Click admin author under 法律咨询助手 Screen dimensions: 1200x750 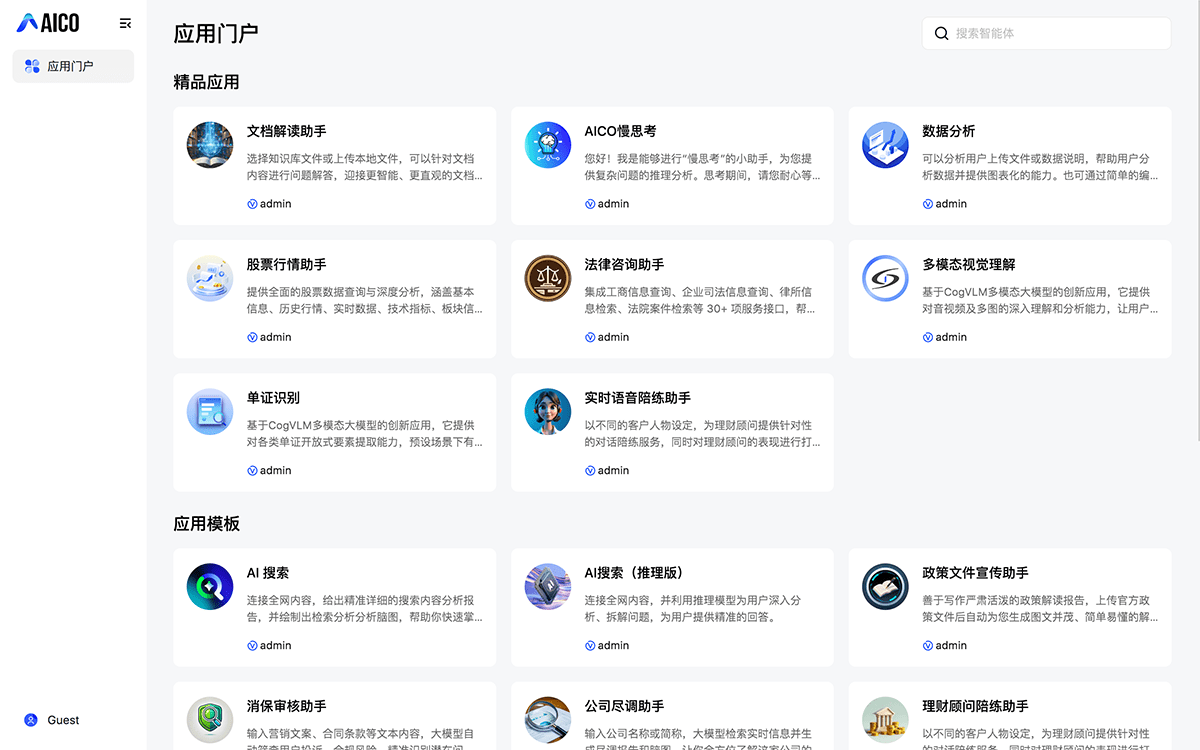tap(607, 337)
